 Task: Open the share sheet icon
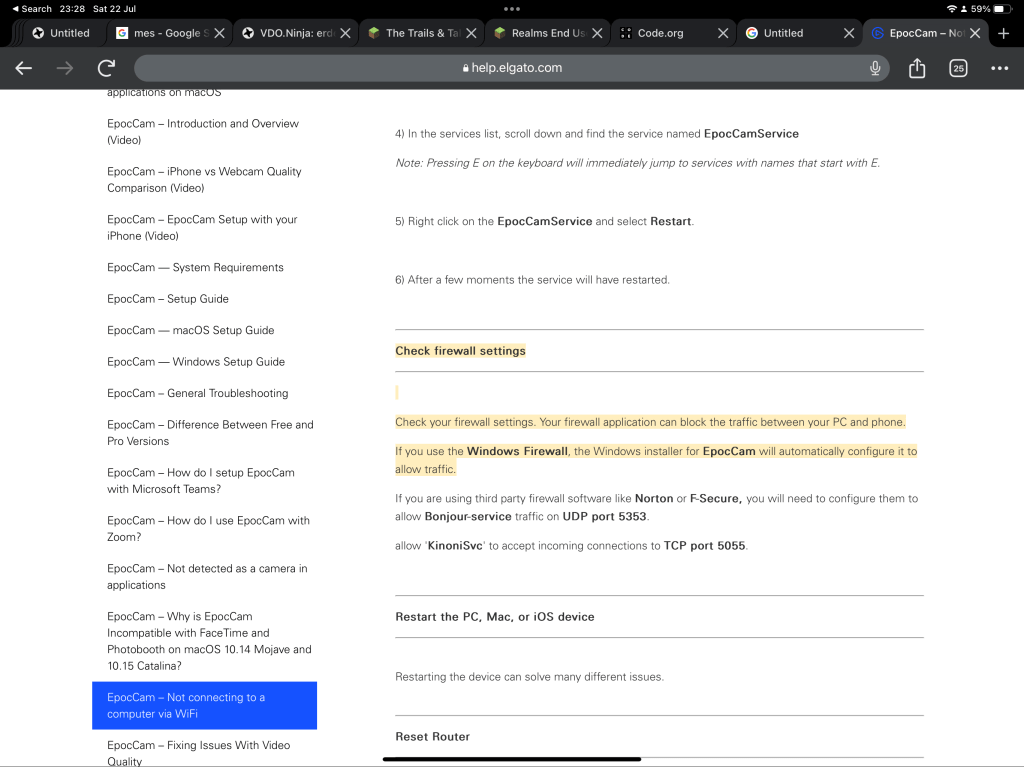tap(917, 68)
